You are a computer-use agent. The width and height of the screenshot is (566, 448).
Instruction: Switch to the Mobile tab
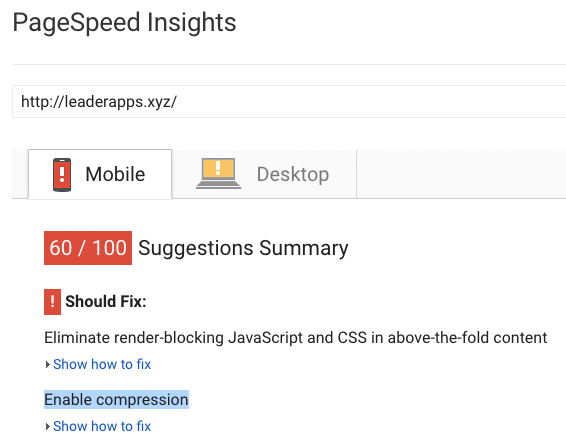click(x=100, y=174)
